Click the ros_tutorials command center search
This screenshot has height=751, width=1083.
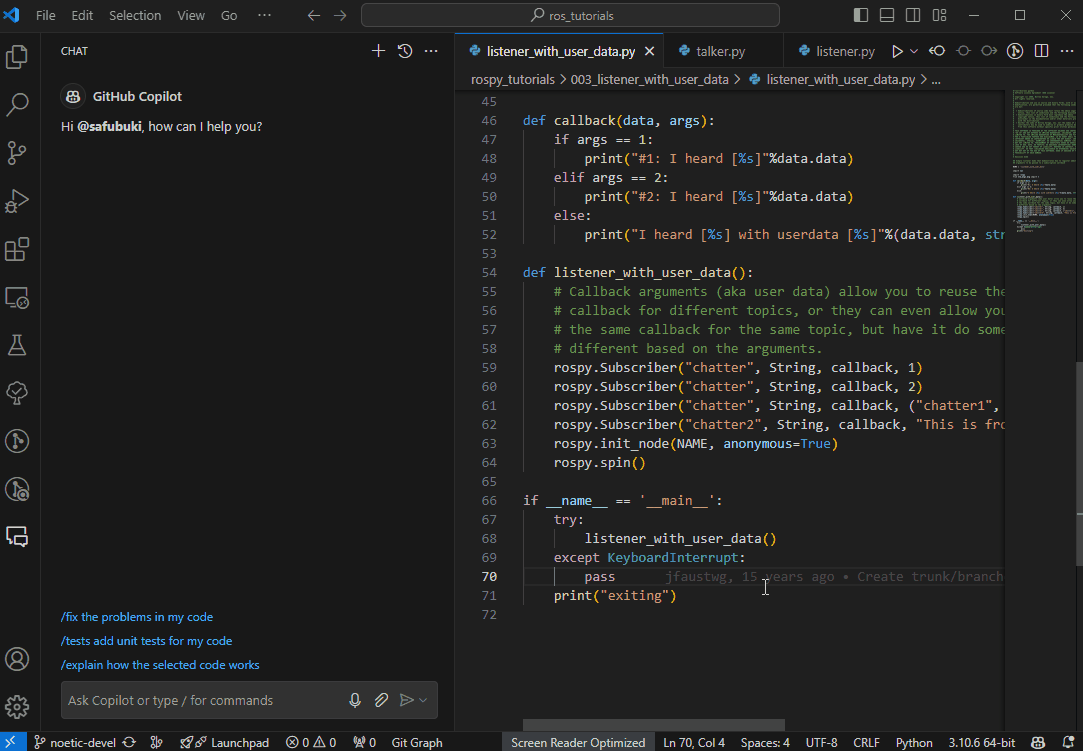[x=571, y=15]
